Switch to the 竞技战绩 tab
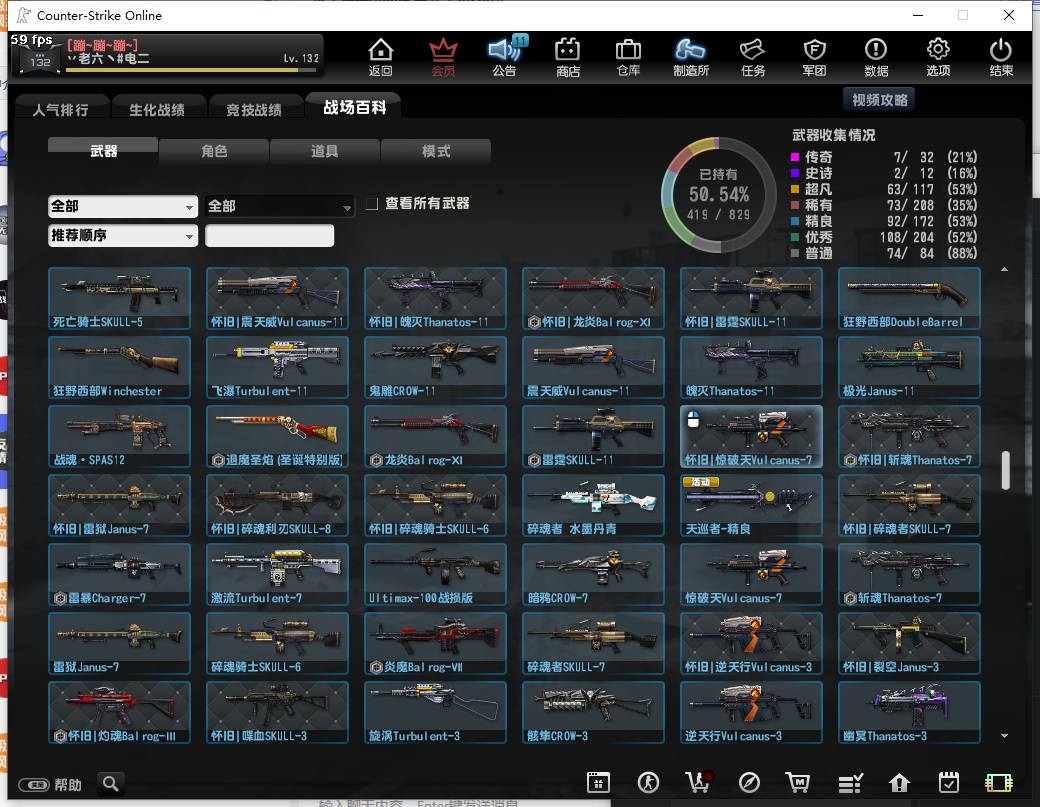 pyautogui.click(x=254, y=109)
